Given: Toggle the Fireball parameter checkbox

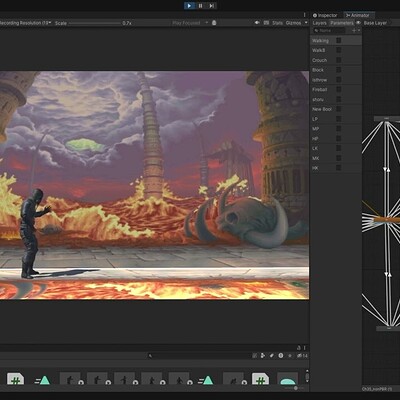Looking at the screenshot, I should click(338, 89).
